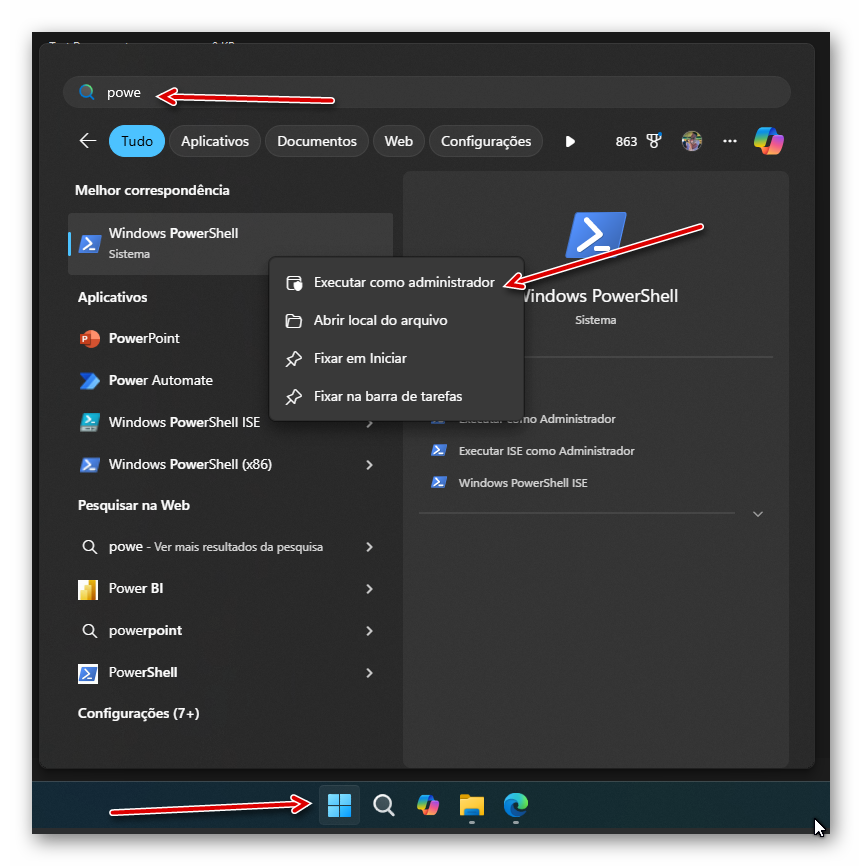The width and height of the screenshot is (862, 866).
Task: Open File Explorer from the taskbar
Action: (x=472, y=805)
